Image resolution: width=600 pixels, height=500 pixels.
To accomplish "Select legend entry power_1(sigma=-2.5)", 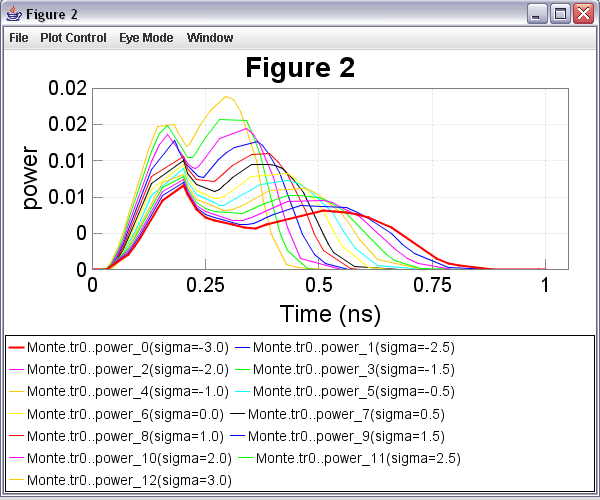I will (x=353, y=348).
